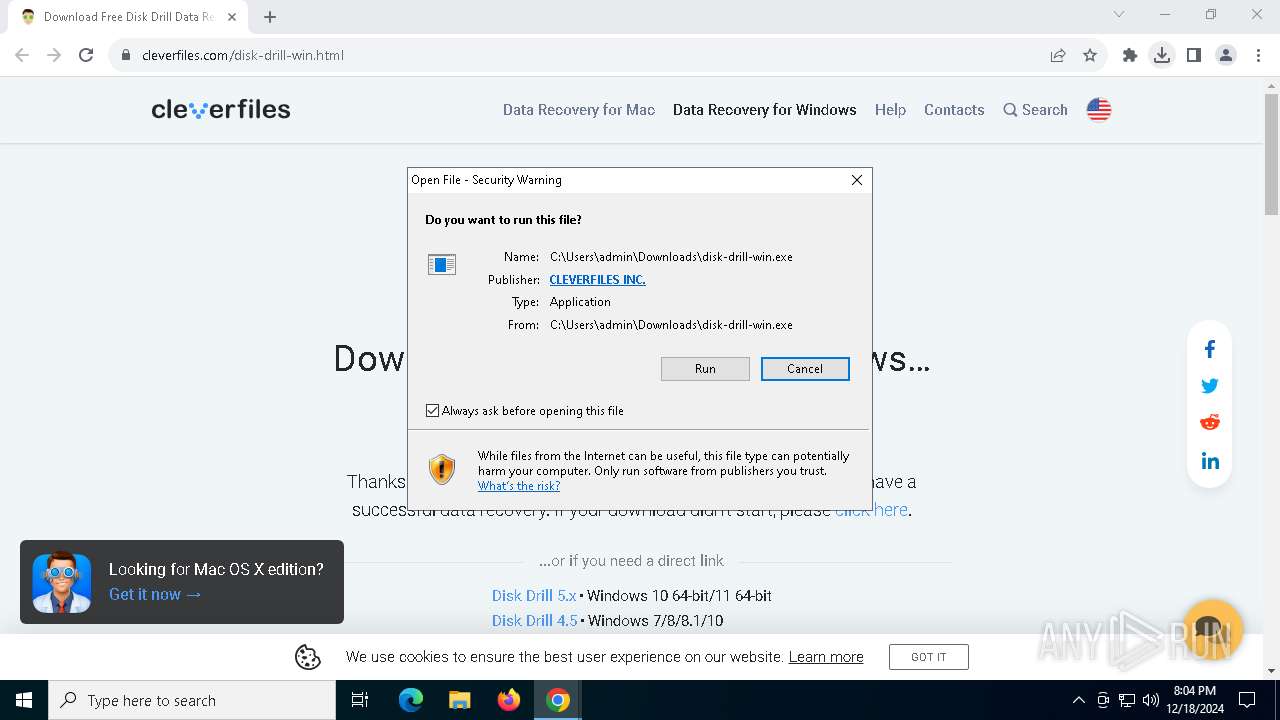Screen dimensions: 1280x720
Task: Open the Help menu item
Action: [890, 110]
